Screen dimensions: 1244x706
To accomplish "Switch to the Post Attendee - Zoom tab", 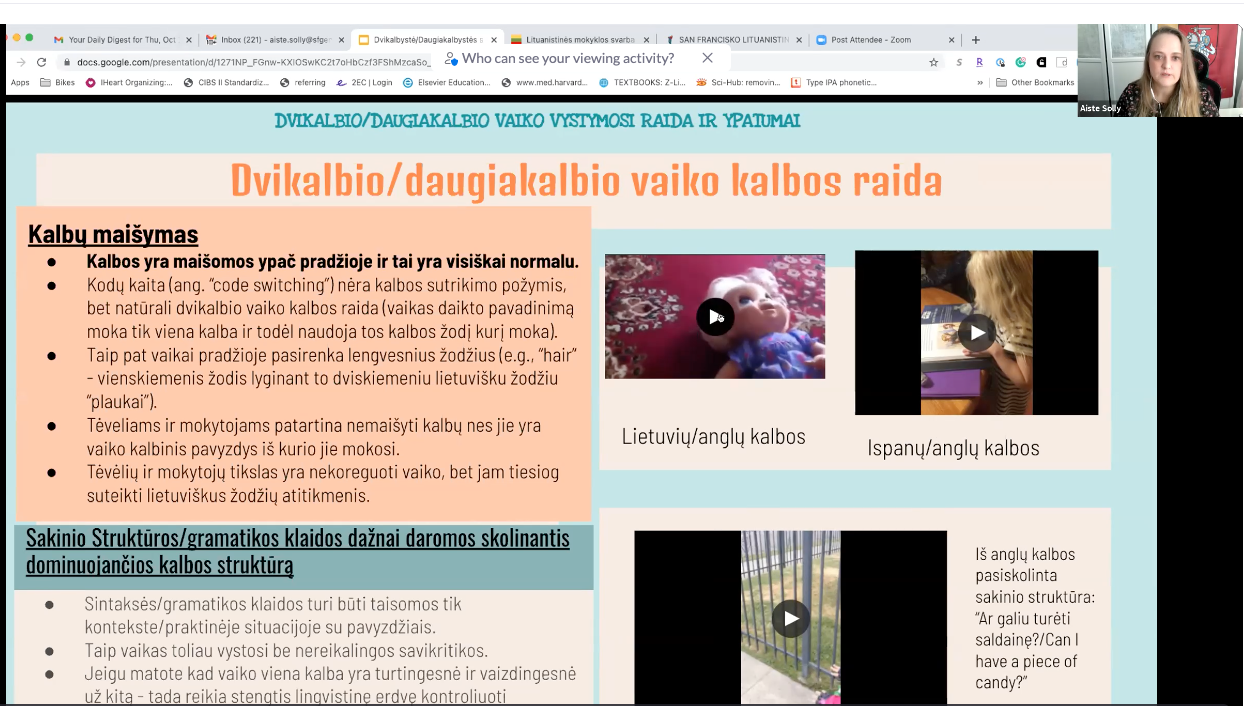I will pyautogui.click(x=884, y=40).
